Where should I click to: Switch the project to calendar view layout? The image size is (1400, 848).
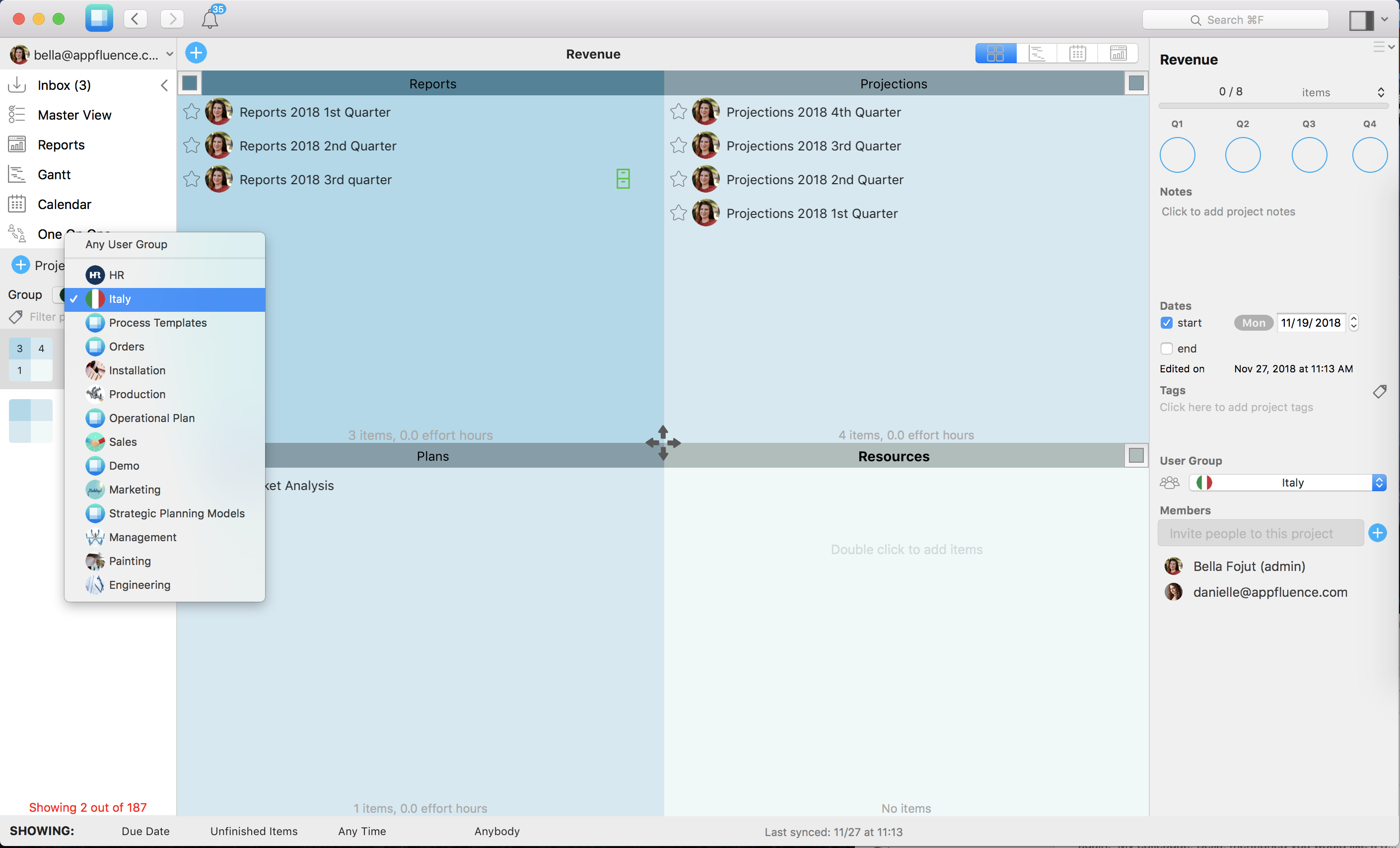click(1078, 53)
